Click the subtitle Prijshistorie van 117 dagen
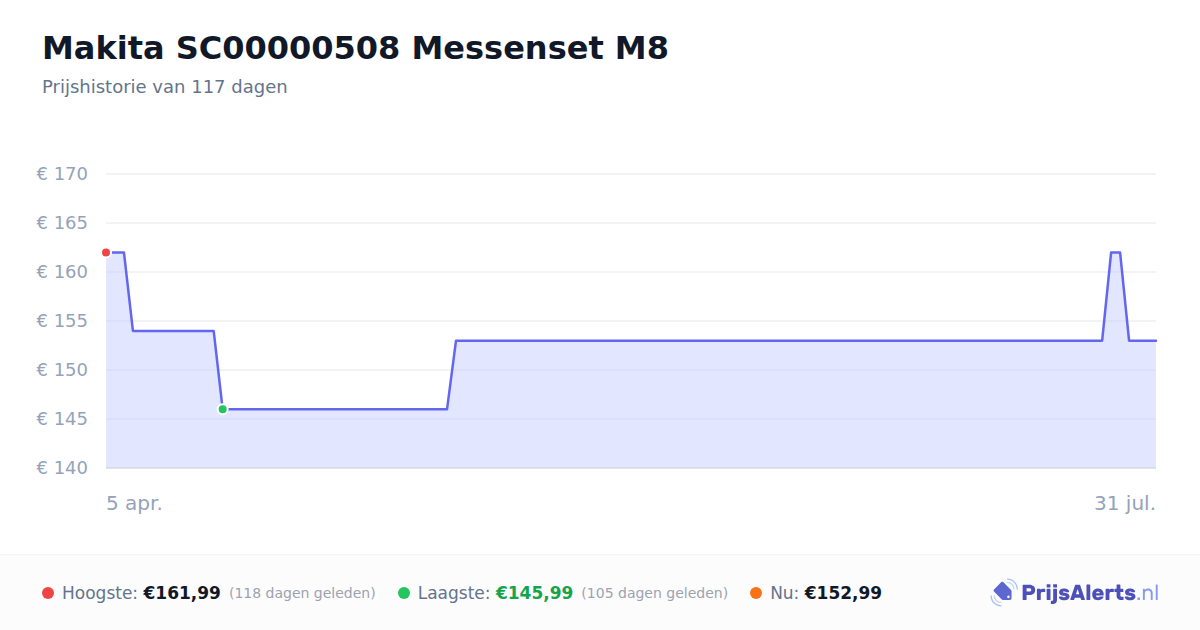This screenshot has height=630, width=1200. 165,87
